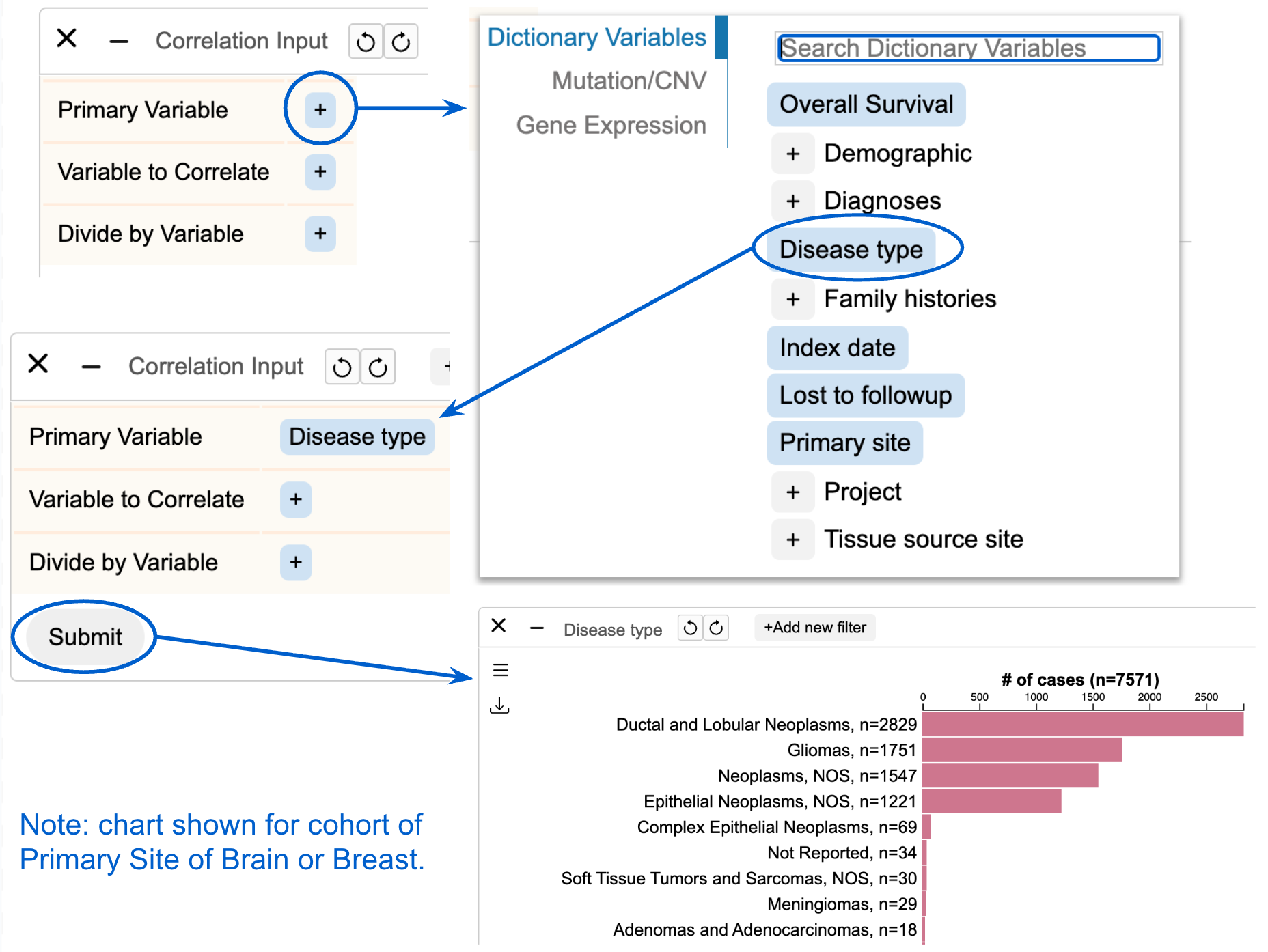Select the Overall Survival variable

[x=866, y=104]
